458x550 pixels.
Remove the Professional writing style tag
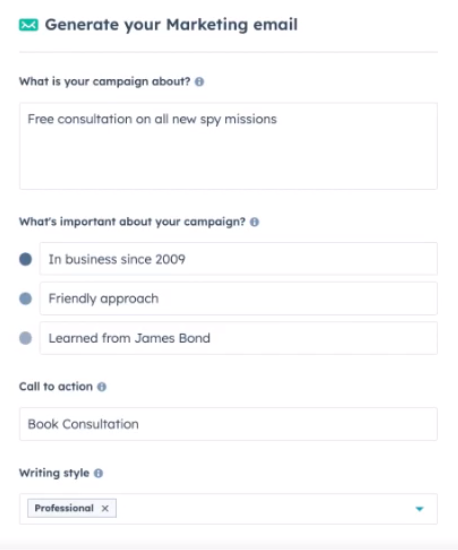(x=105, y=508)
